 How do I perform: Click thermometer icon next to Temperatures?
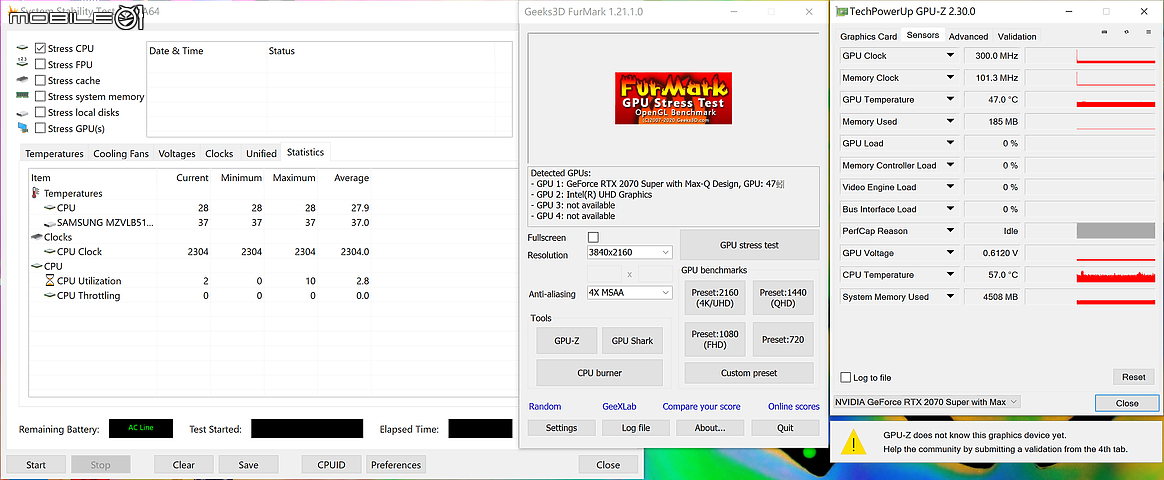point(36,193)
